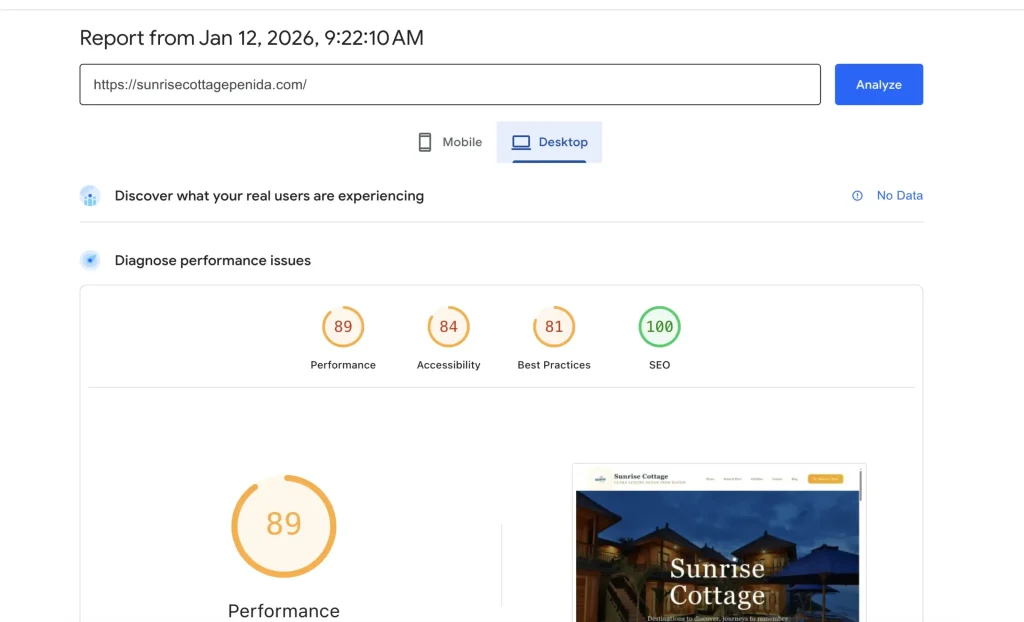Select the Desktop monitor icon
Screen dimensions: 1024x622
(x=521, y=141)
